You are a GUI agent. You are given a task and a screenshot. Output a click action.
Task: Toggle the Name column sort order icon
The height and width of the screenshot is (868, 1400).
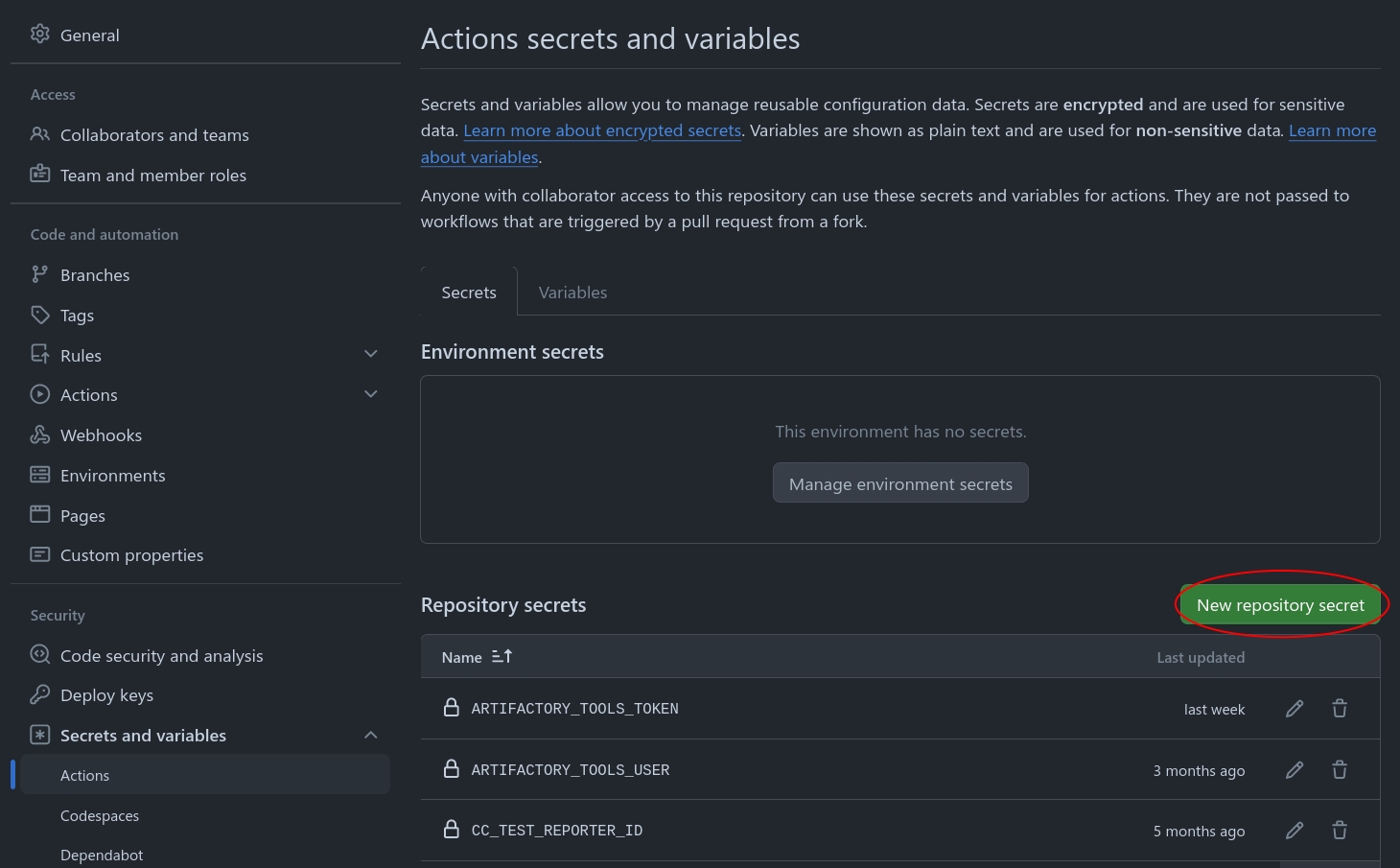coord(502,657)
